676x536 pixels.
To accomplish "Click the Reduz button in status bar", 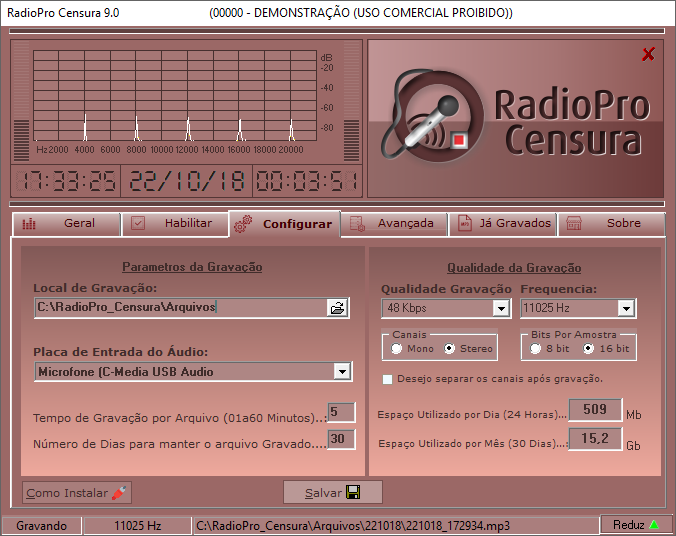I will [x=636, y=525].
